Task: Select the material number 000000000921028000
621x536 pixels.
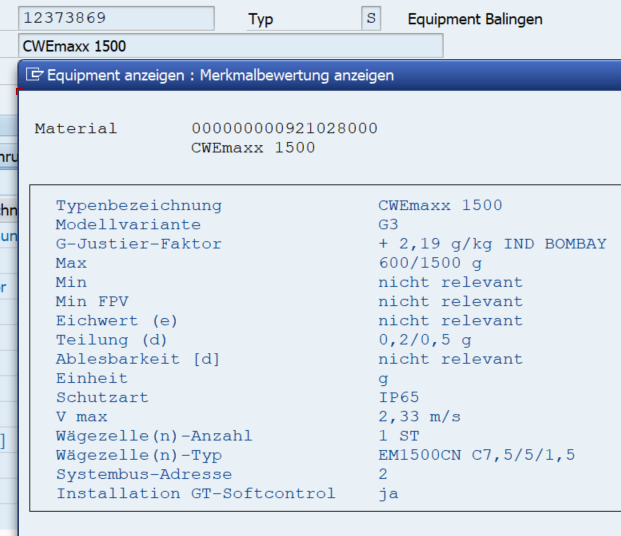Action: tap(284, 129)
